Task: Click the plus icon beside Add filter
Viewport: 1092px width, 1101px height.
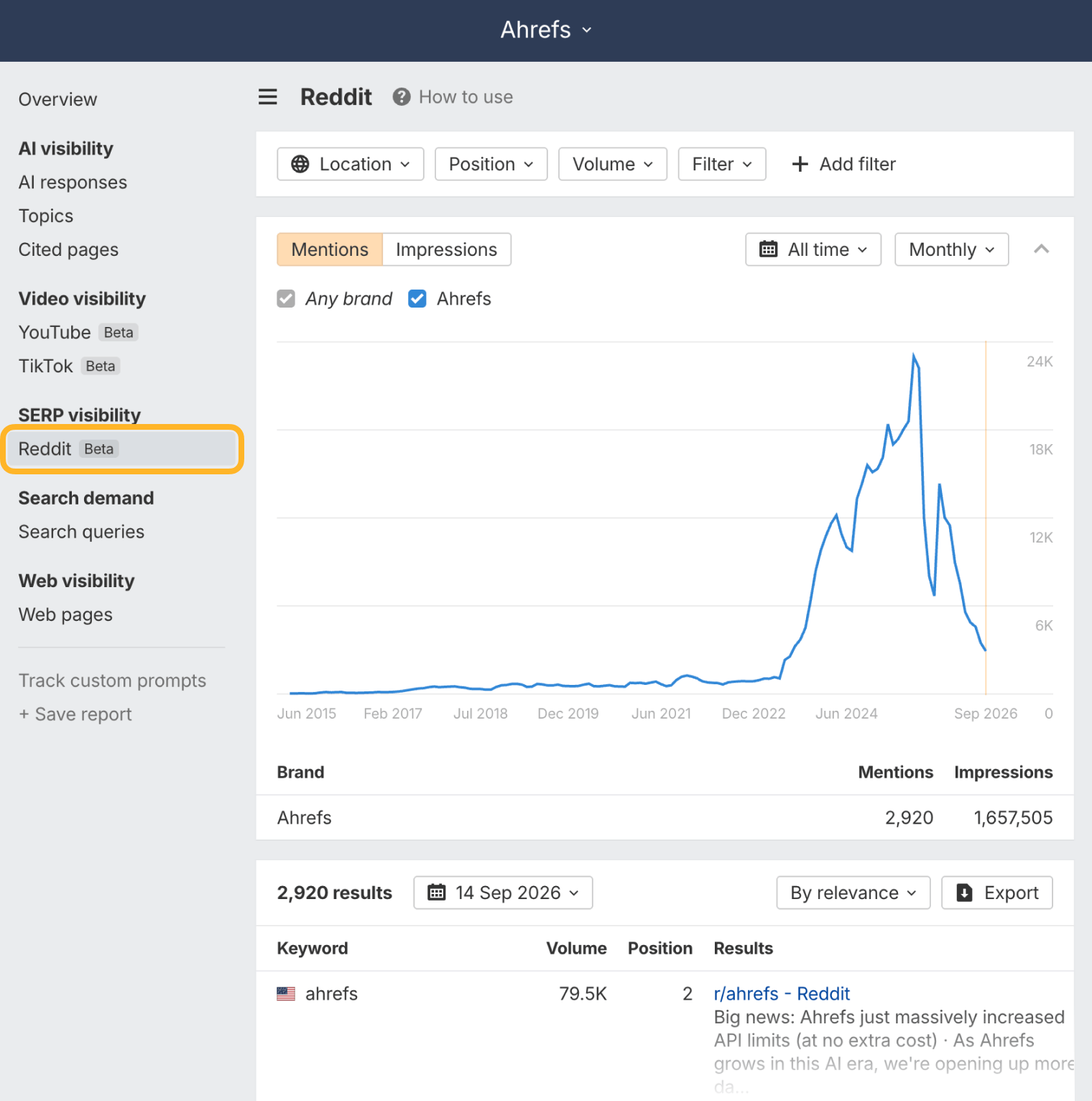Action: pyautogui.click(x=800, y=164)
